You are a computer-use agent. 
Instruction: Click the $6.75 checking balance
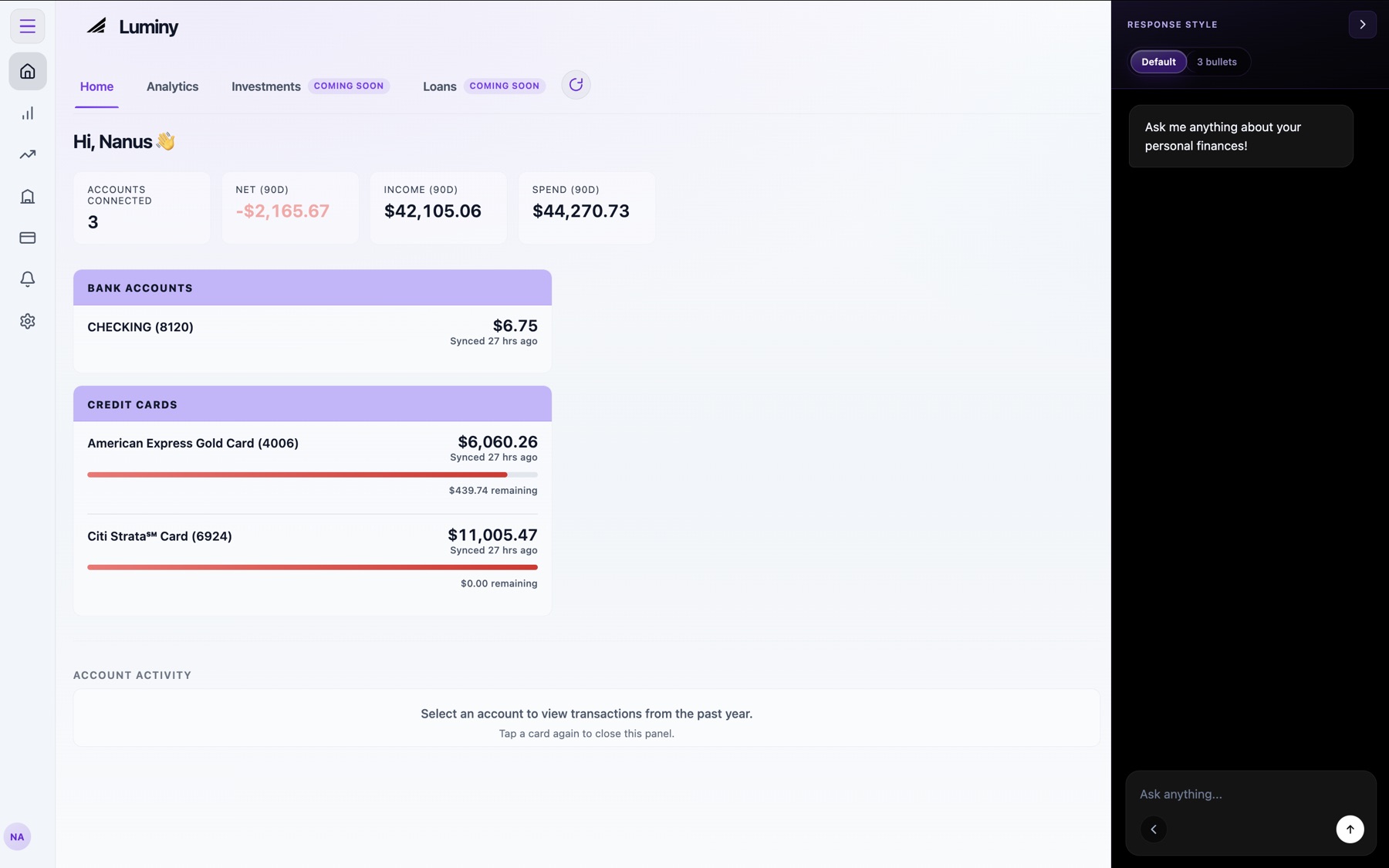(515, 326)
